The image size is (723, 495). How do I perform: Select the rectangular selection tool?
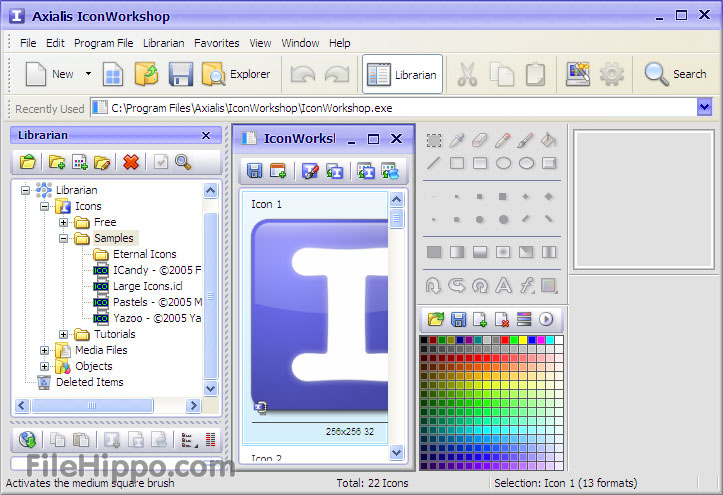pyautogui.click(x=434, y=140)
